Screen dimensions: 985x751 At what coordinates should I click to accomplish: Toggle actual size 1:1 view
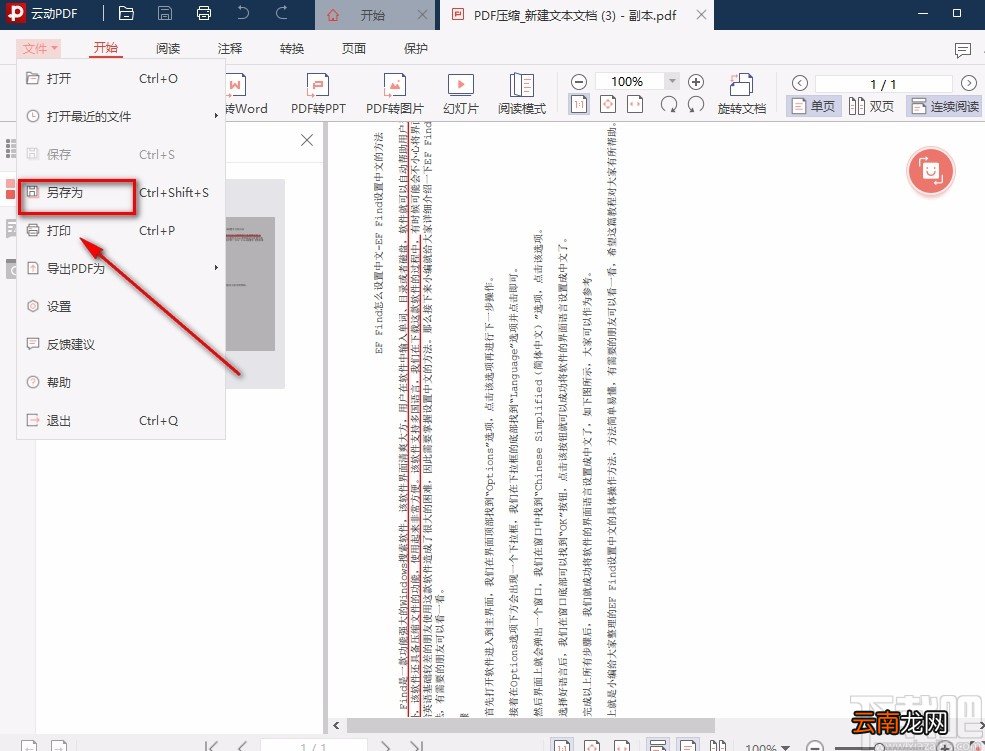pyautogui.click(x=579, y=105)
